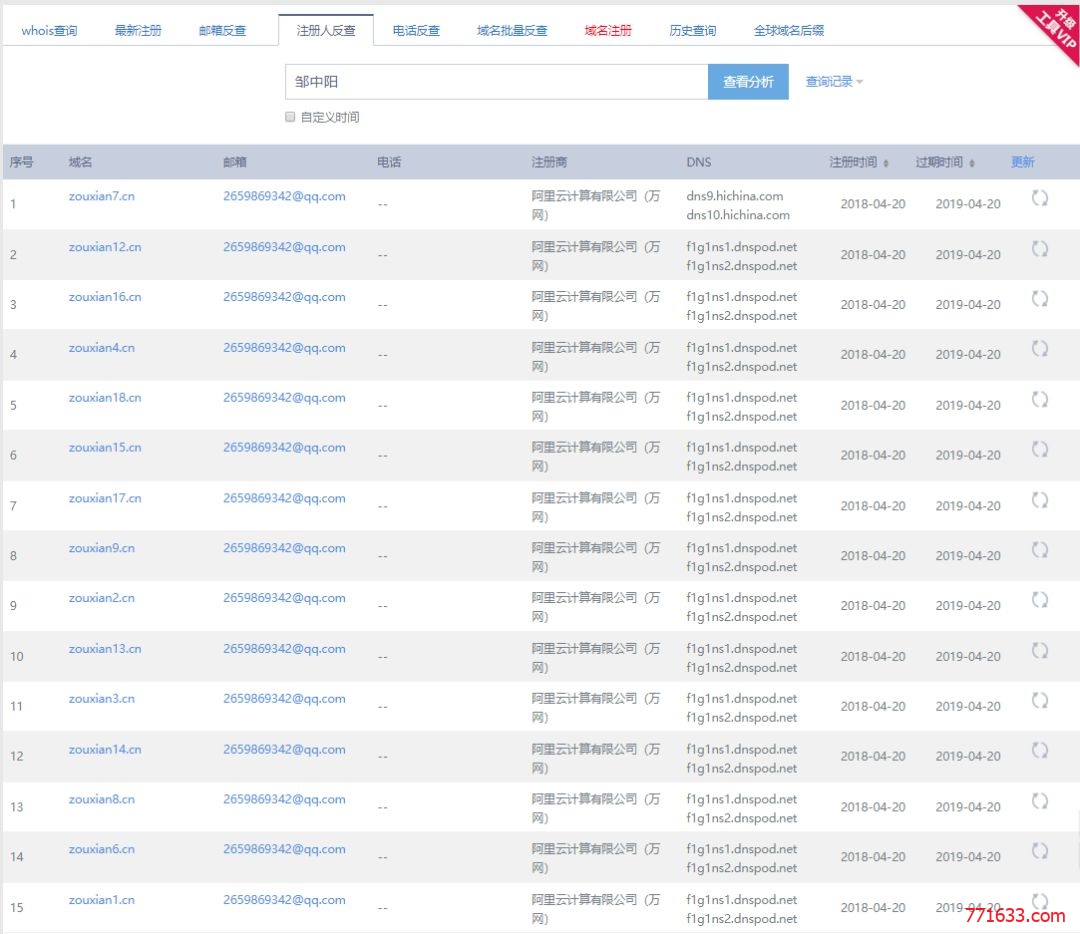This screenshot has height=934, width=1080.
Task: Sort by 过期时间 column arrows
Action: click(x=972, y=163)
